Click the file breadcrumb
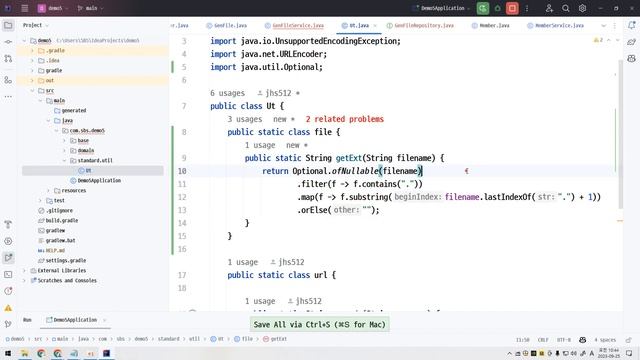This screenshot has height=360, width=640. click(244, 339)
